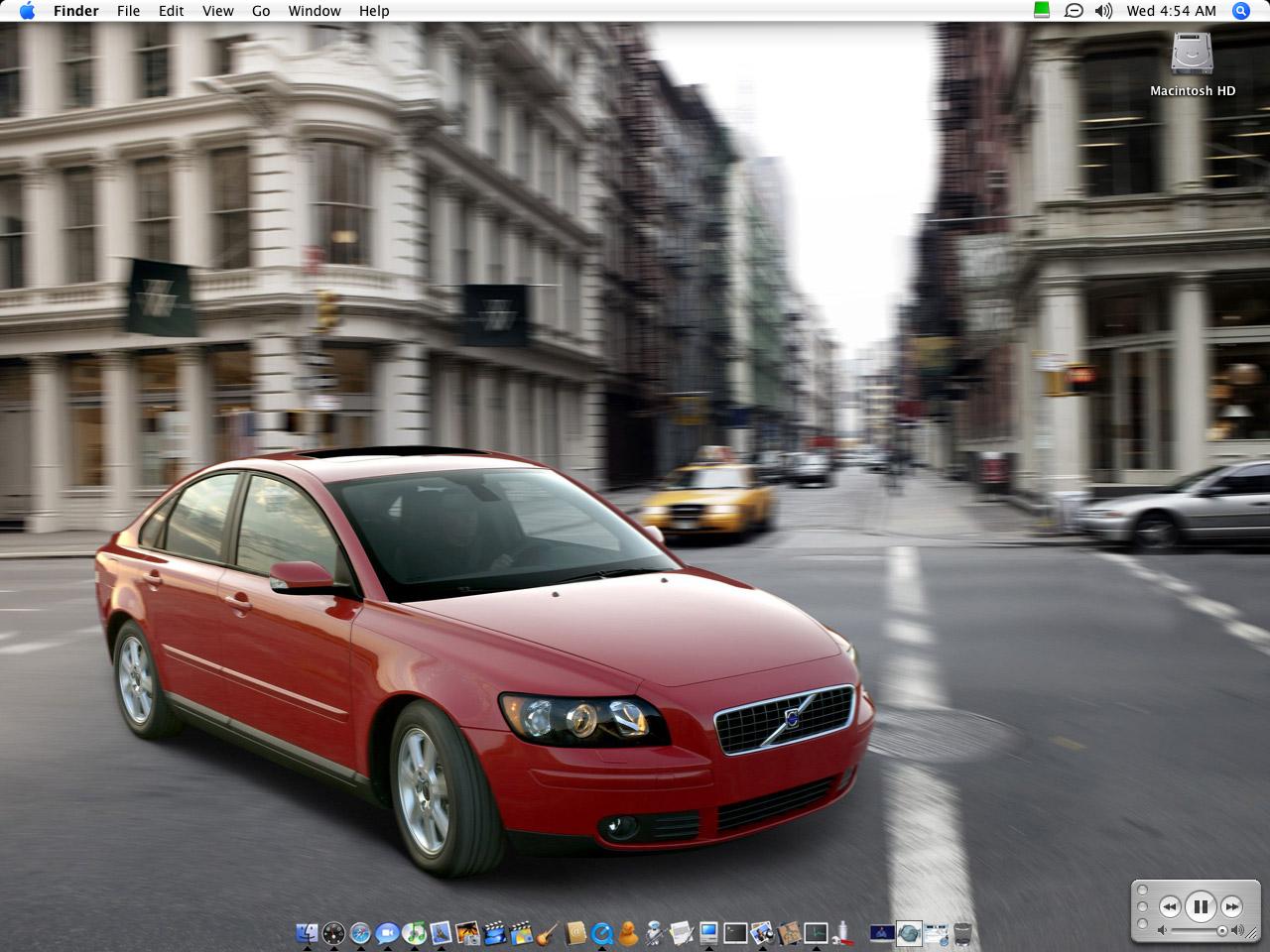The width and height of the screenshot is (1270, 952).
Task: Launch Automator via its robot Dock icon
Action: (654, 933)
